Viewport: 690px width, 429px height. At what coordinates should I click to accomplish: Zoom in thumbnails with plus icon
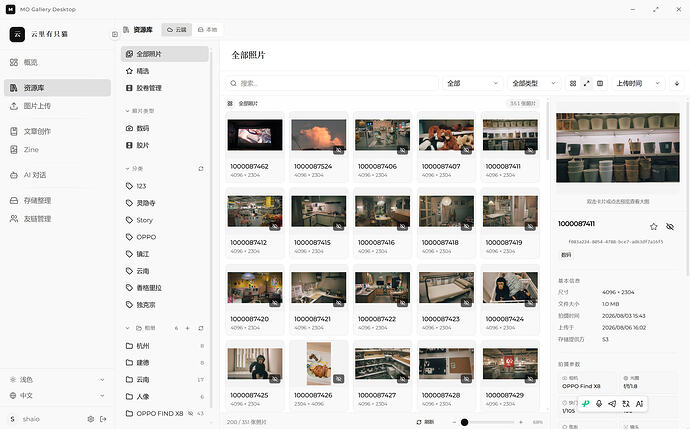[521, 422]
